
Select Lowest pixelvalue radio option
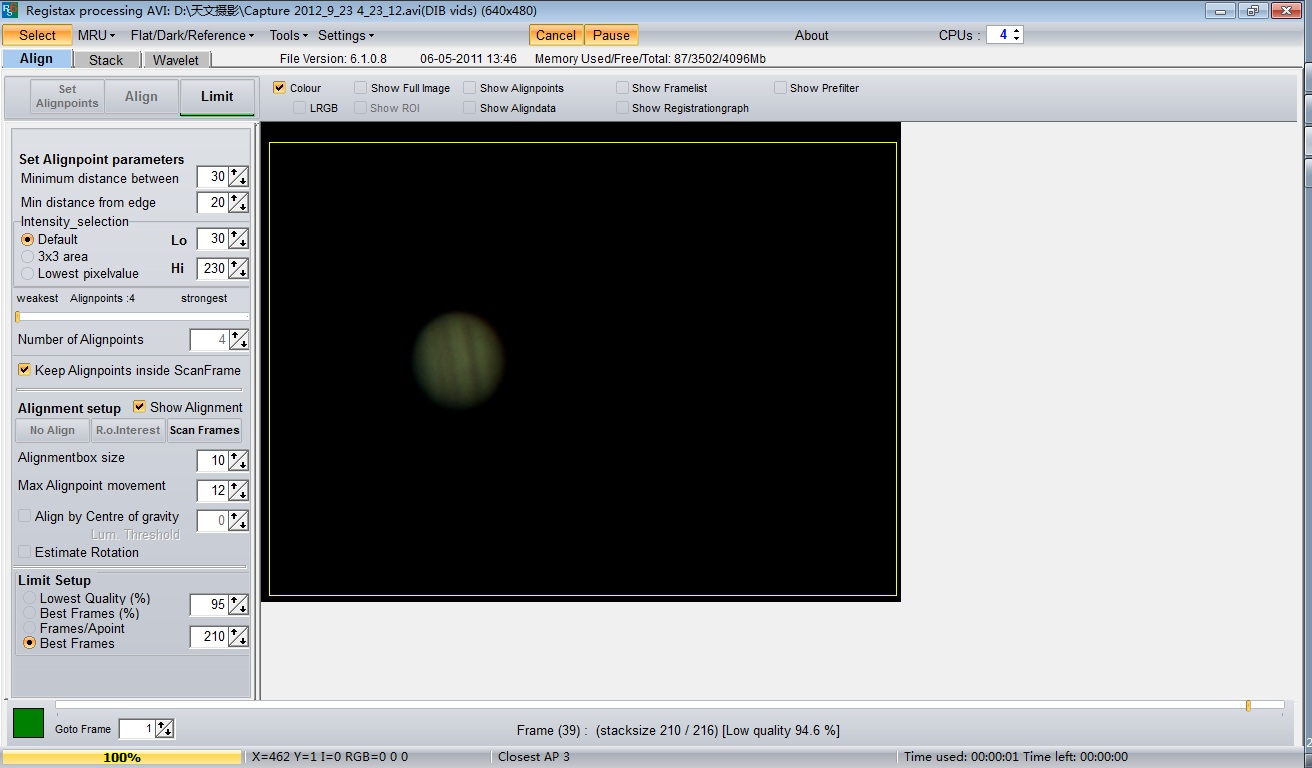click(x=28, y=274)
